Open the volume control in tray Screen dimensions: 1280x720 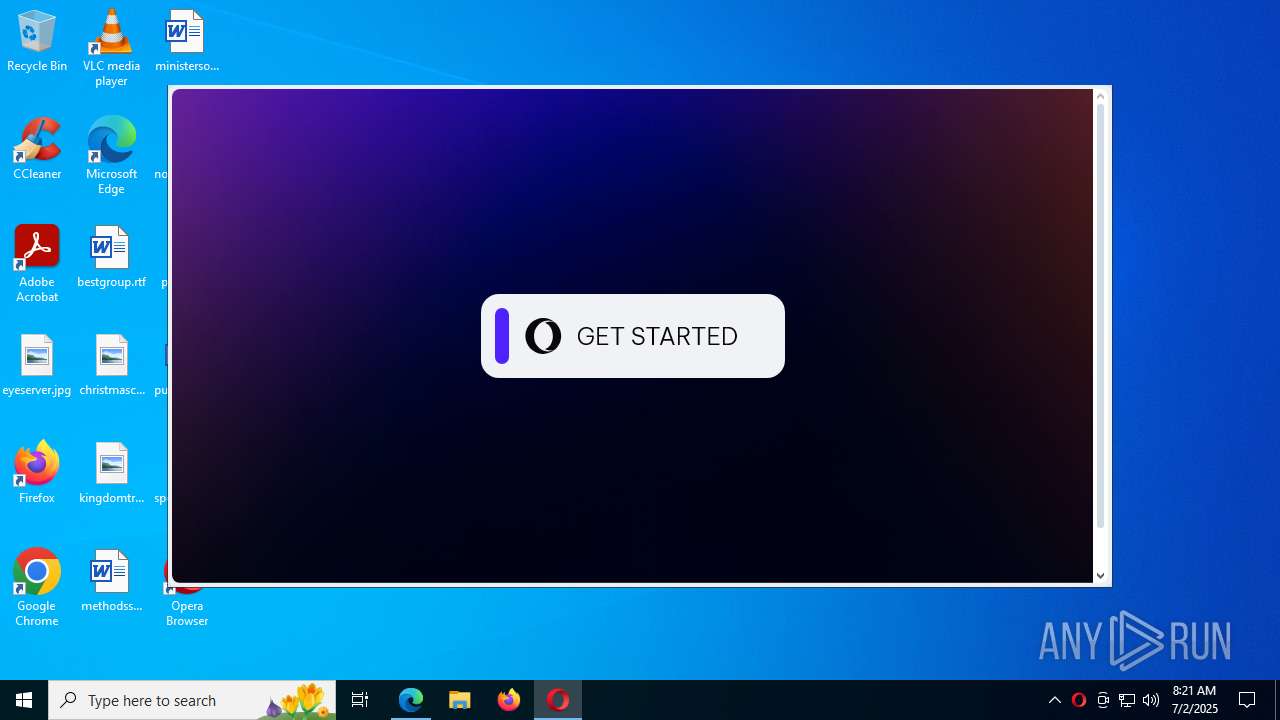tap(1151, 700)
